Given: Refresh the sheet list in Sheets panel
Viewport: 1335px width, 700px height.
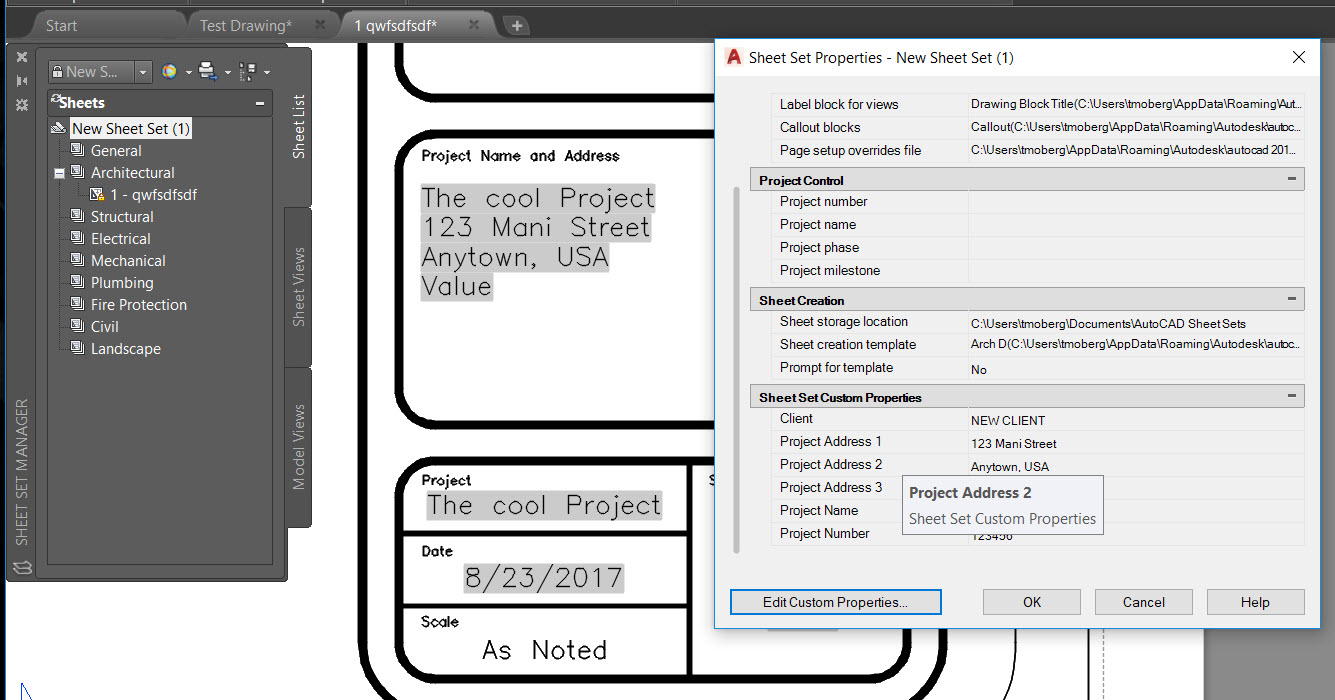Looking at the screenshot, I should pos(55,97).
